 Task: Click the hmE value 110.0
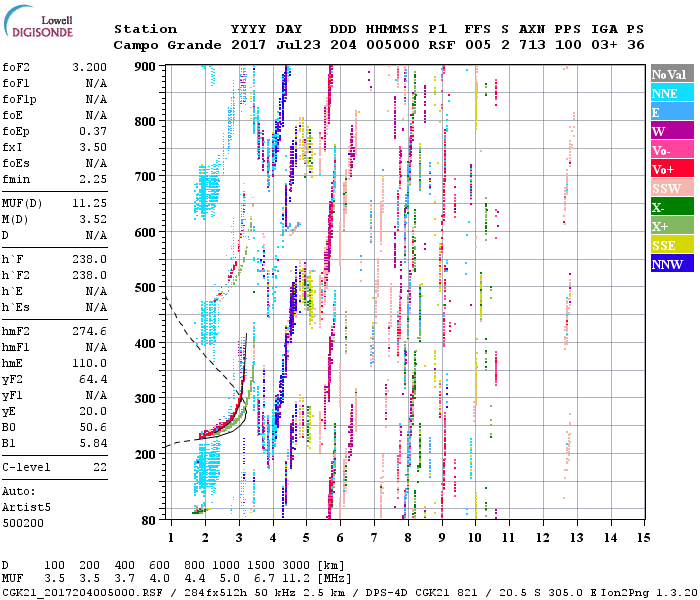point(89,363)
